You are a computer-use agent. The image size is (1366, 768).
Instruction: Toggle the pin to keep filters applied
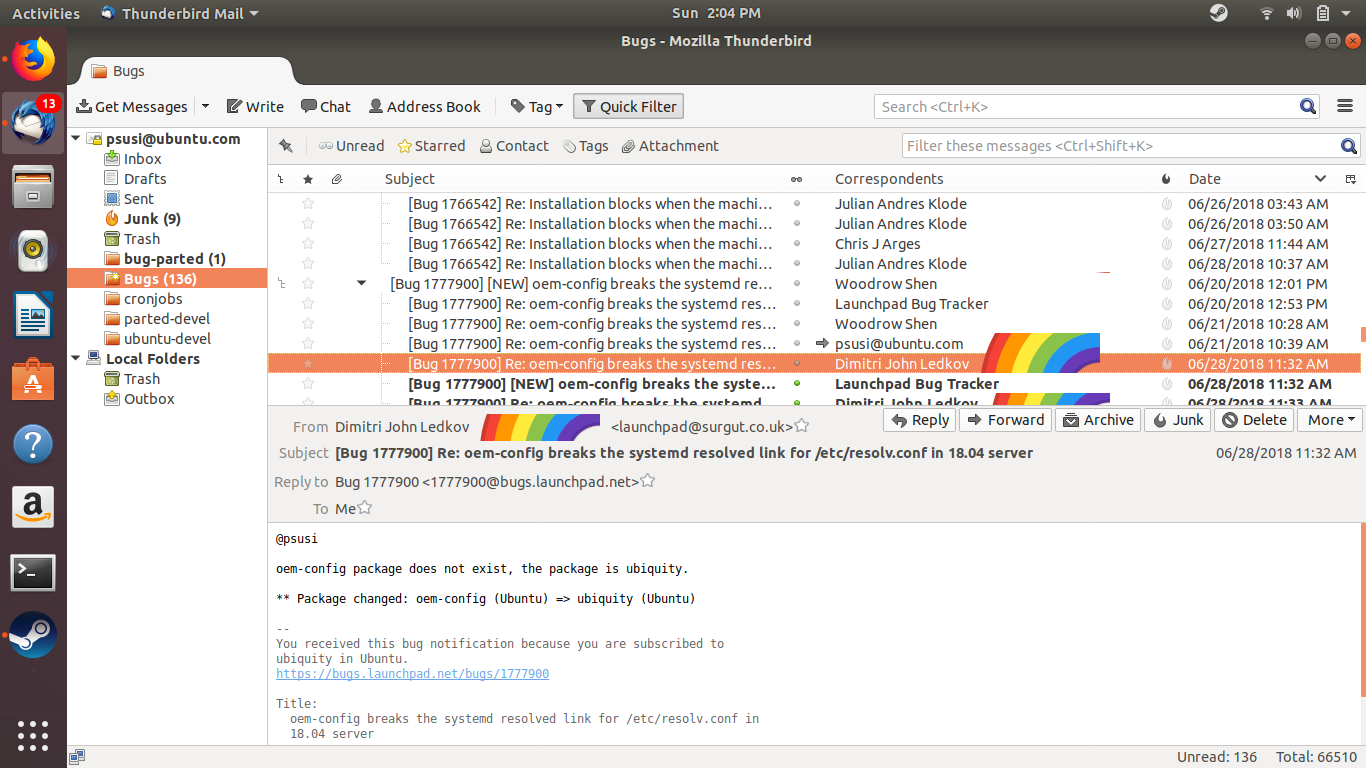[286, 146]
